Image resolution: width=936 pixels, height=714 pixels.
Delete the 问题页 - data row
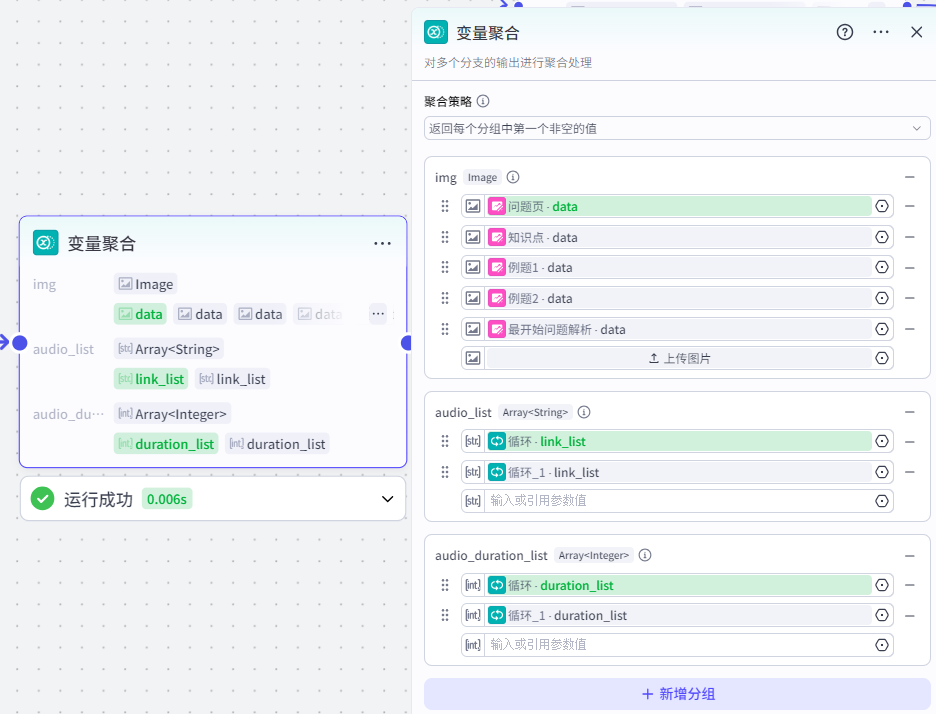(x=910, y=207)
